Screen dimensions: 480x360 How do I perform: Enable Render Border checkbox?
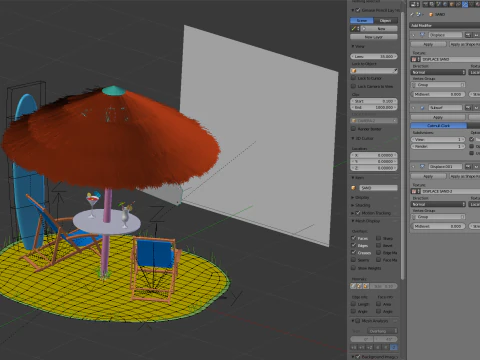(353, 129)
